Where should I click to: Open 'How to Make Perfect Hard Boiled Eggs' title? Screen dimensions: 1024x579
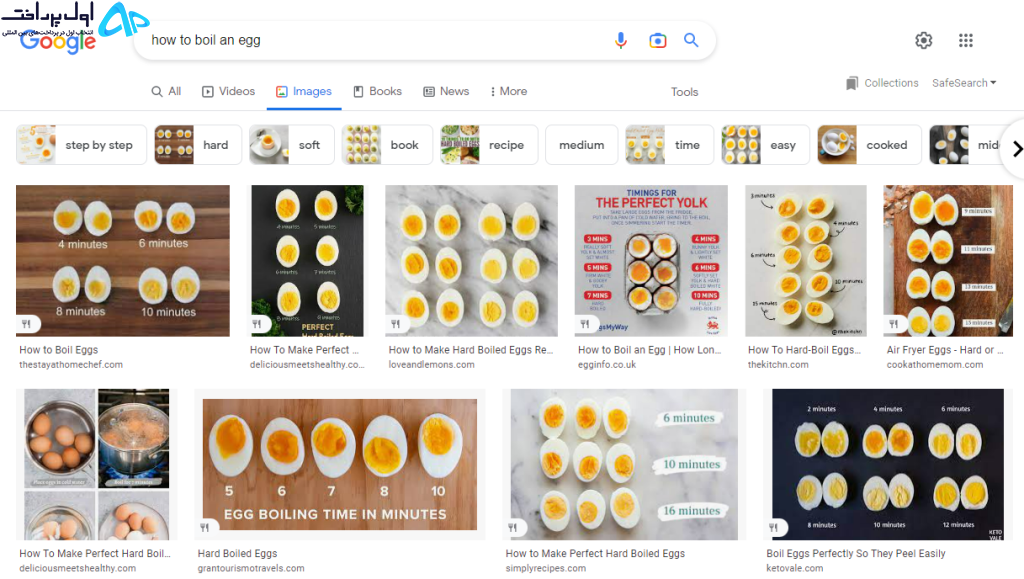click(596, 554)
